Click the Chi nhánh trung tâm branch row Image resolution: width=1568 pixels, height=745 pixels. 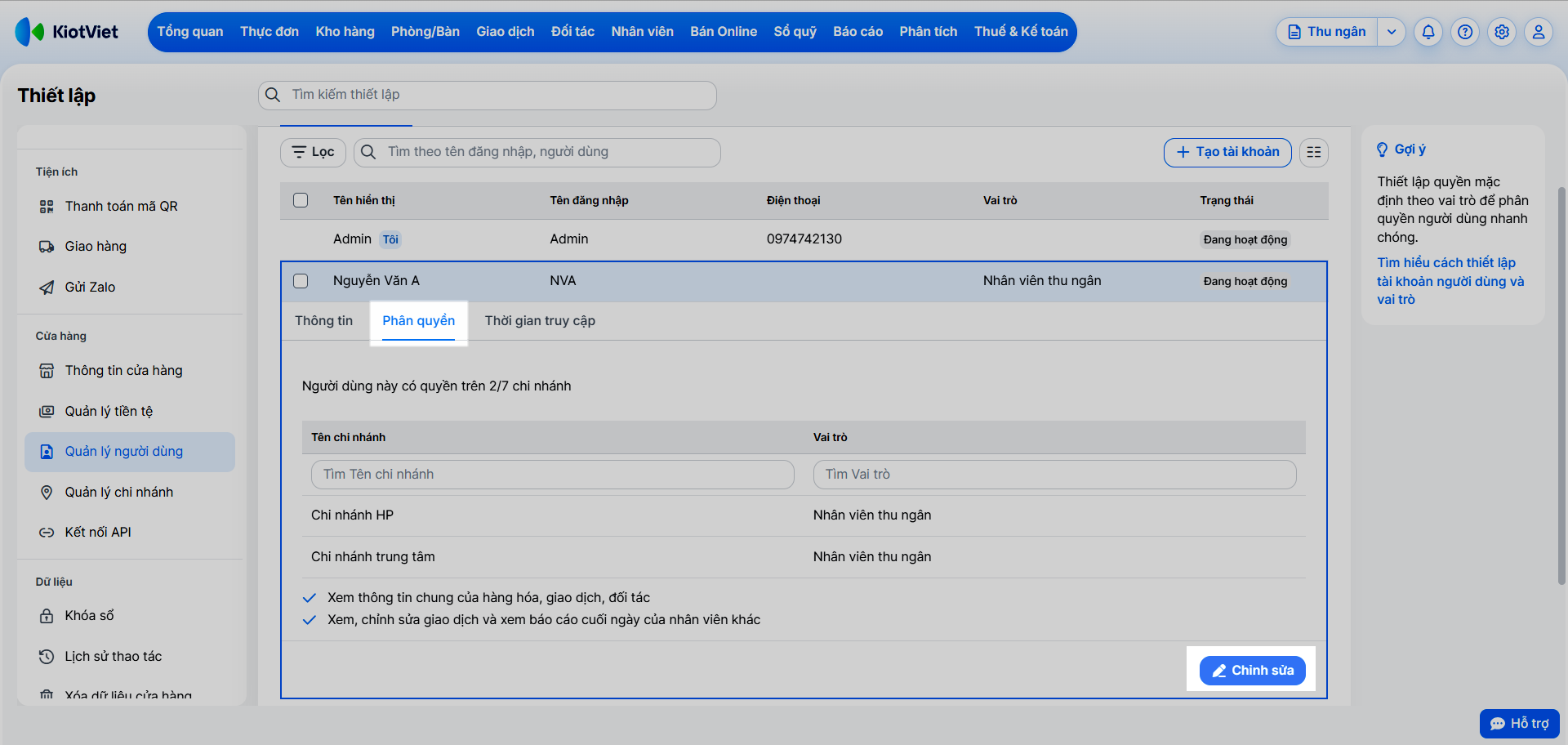tap(804, 557)
